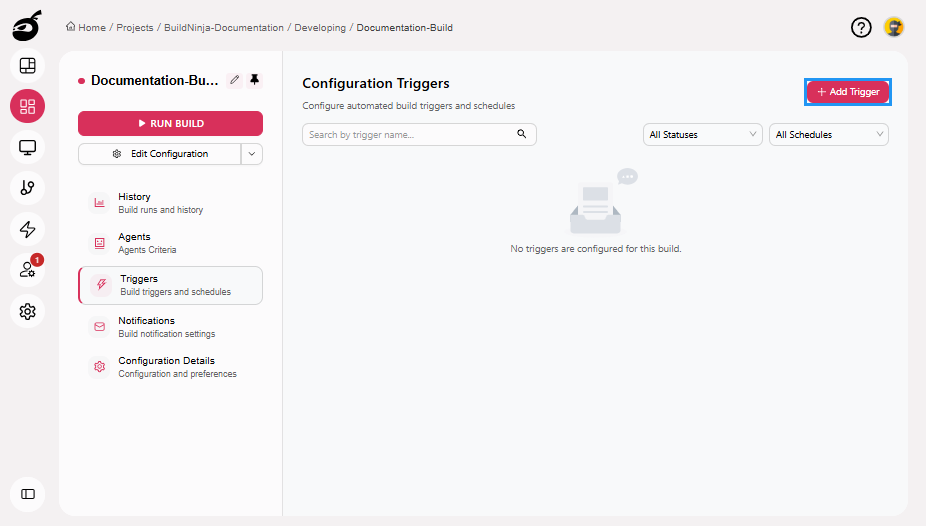Click the Add Trigger button

pyautogui.click(x=848, y=92)
